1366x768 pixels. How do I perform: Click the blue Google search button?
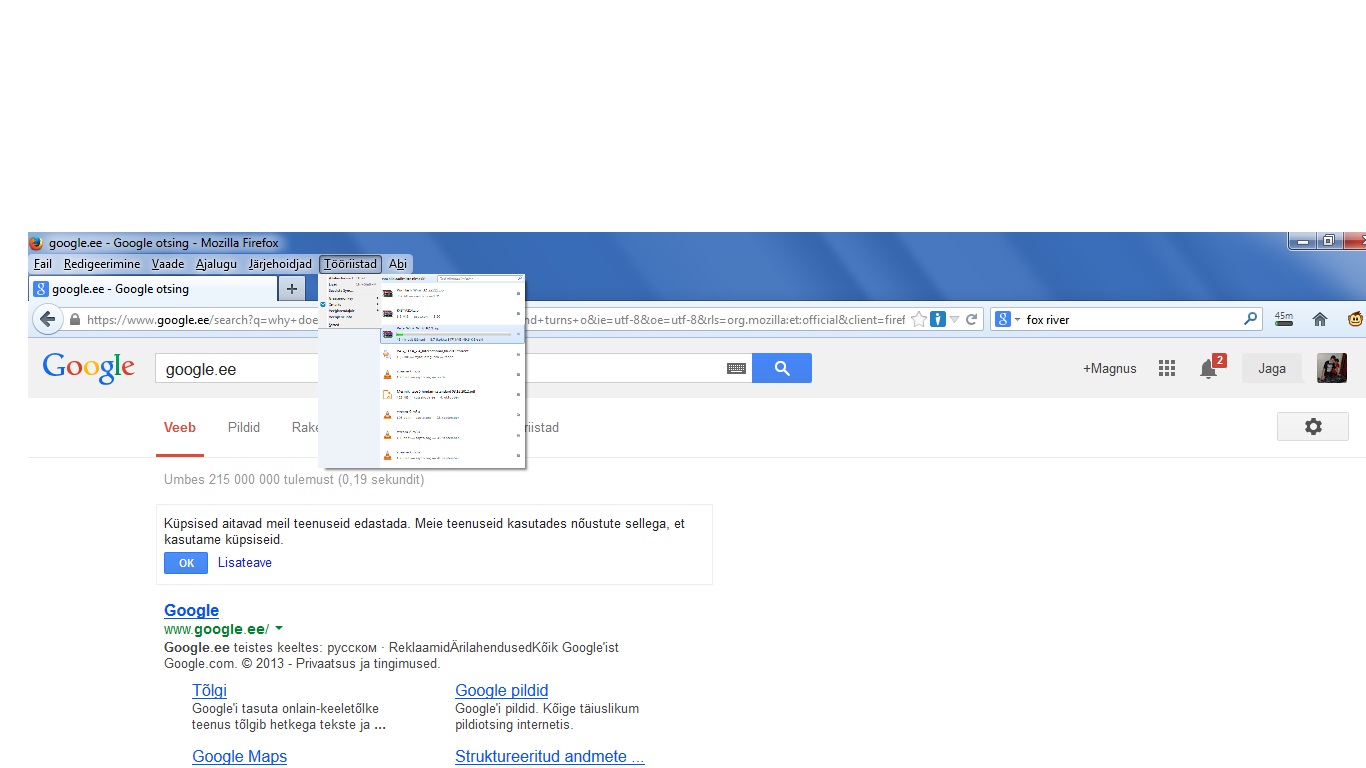coord(782,368)
